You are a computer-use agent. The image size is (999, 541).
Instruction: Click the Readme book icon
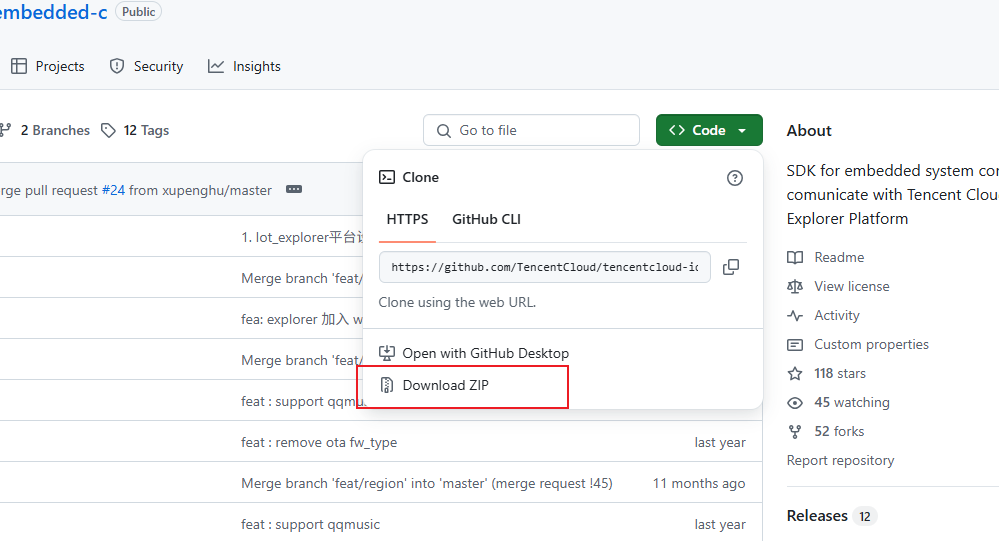click(795, 257)
